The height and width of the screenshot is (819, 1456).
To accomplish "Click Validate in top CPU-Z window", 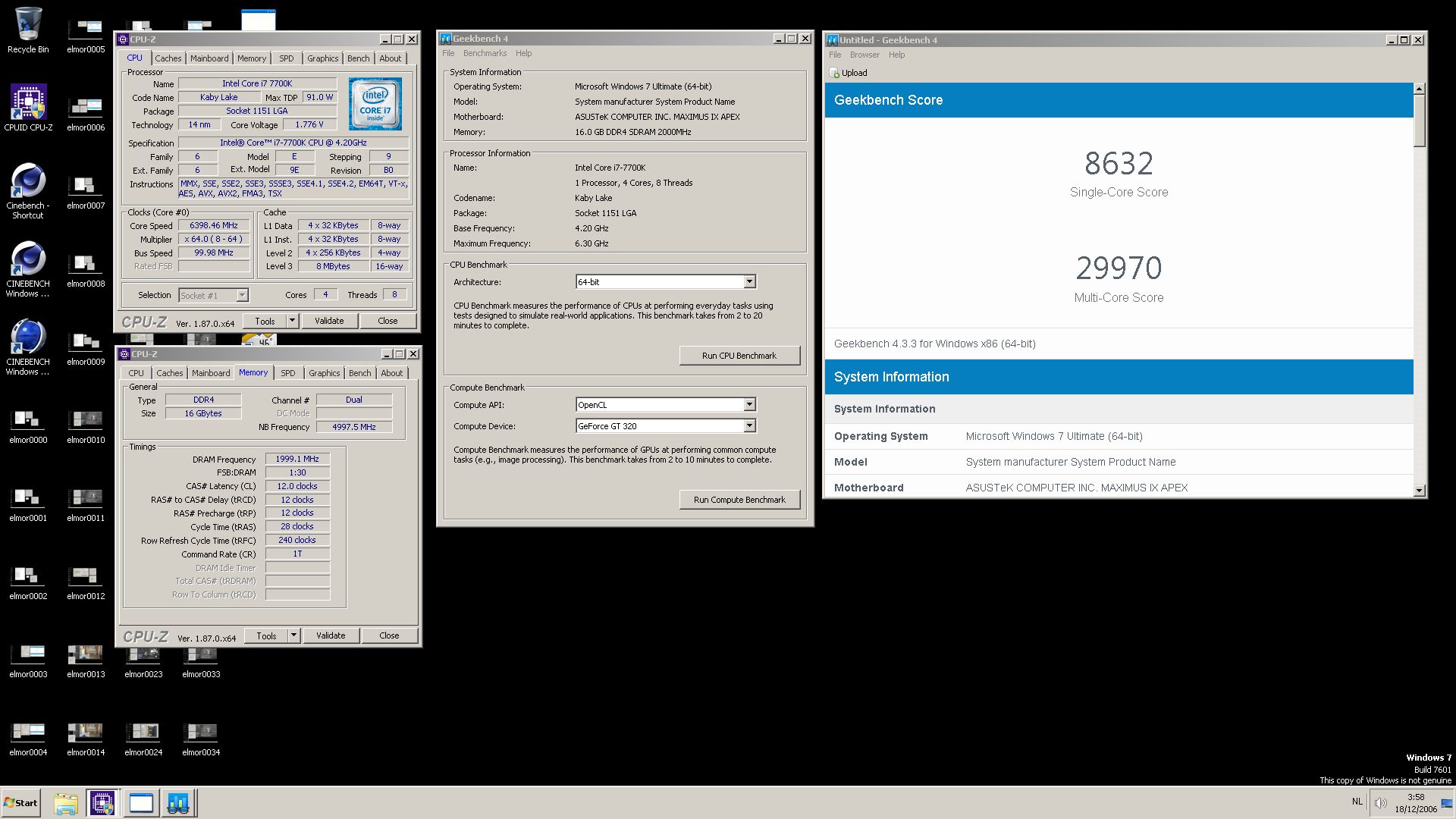I will pos(329,321).
